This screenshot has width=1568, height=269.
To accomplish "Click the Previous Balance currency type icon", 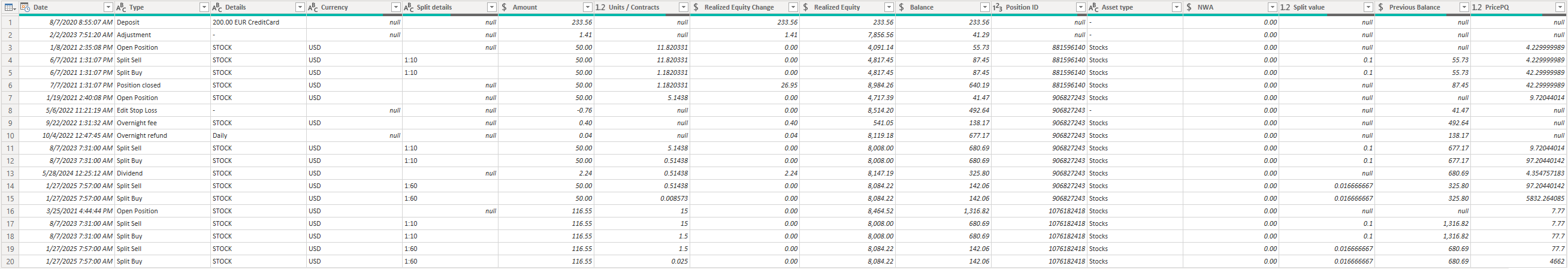I will point(1380,7).
